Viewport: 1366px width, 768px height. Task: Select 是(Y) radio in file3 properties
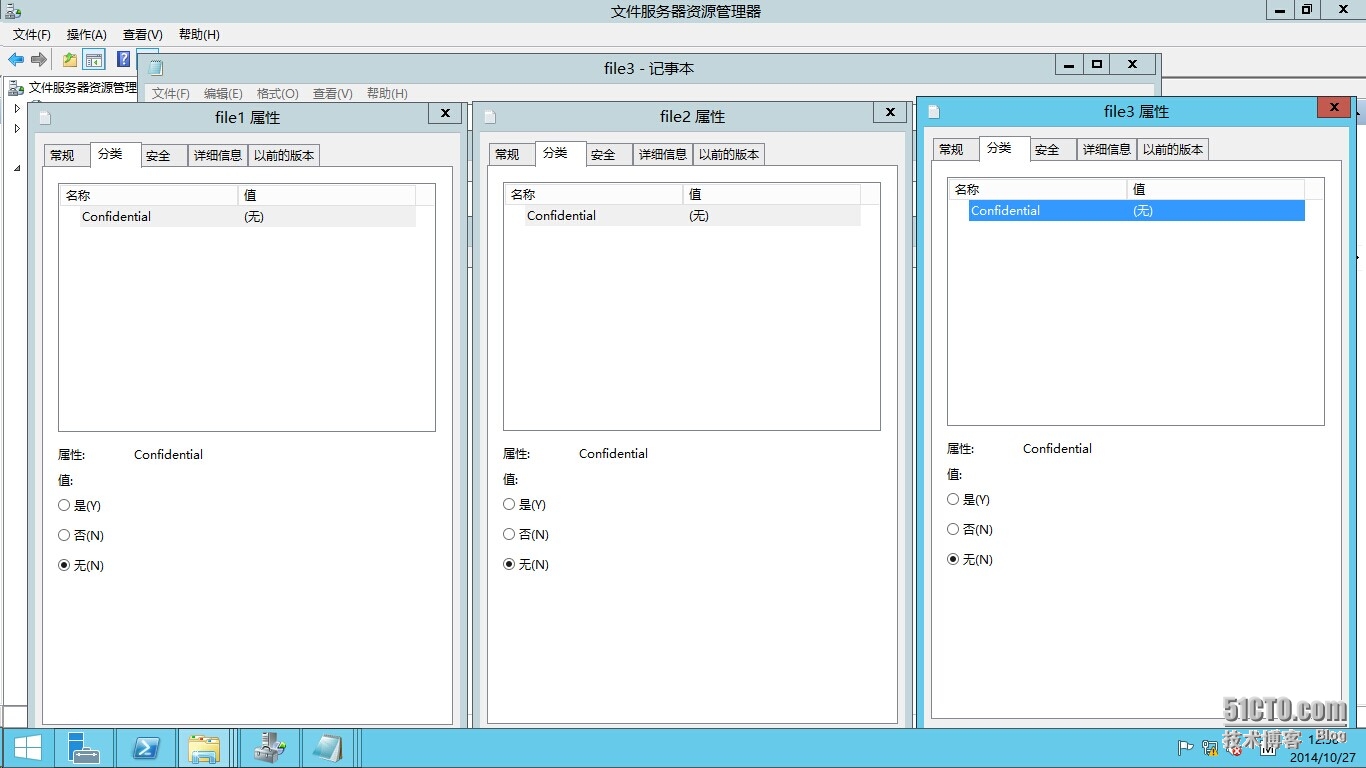969,500
